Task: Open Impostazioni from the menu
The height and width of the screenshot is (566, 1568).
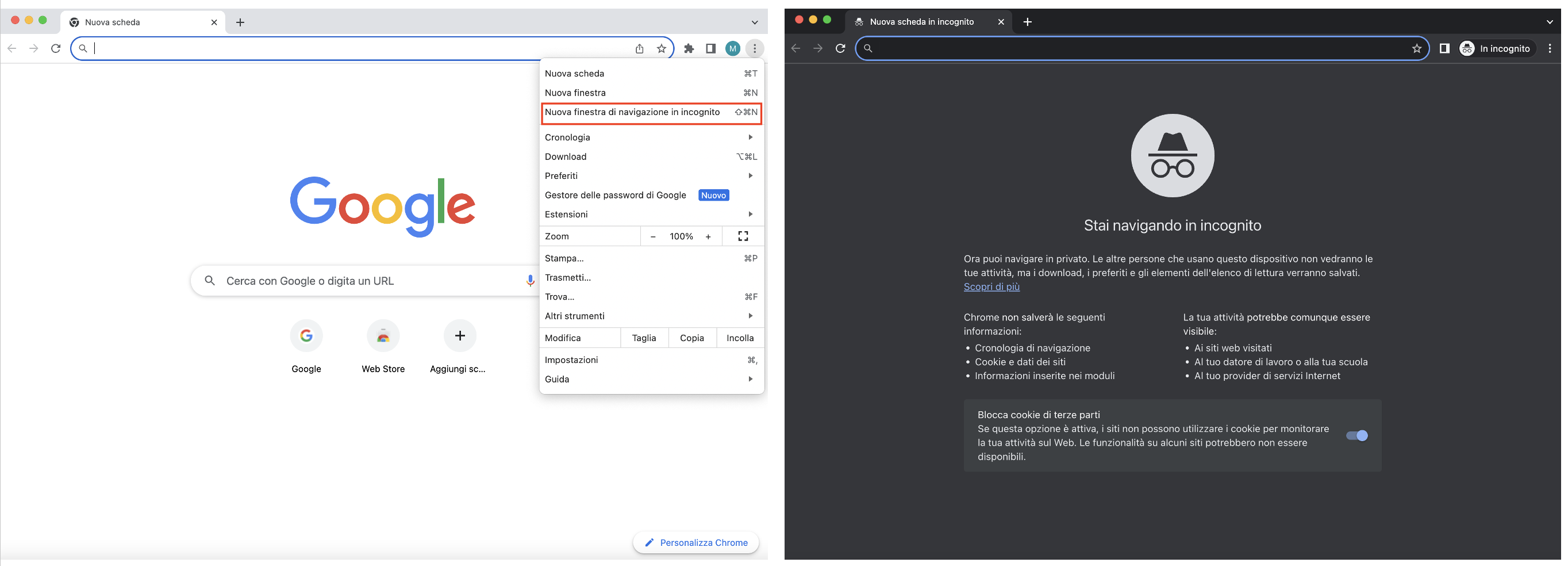Action: (x=651, y=360)
